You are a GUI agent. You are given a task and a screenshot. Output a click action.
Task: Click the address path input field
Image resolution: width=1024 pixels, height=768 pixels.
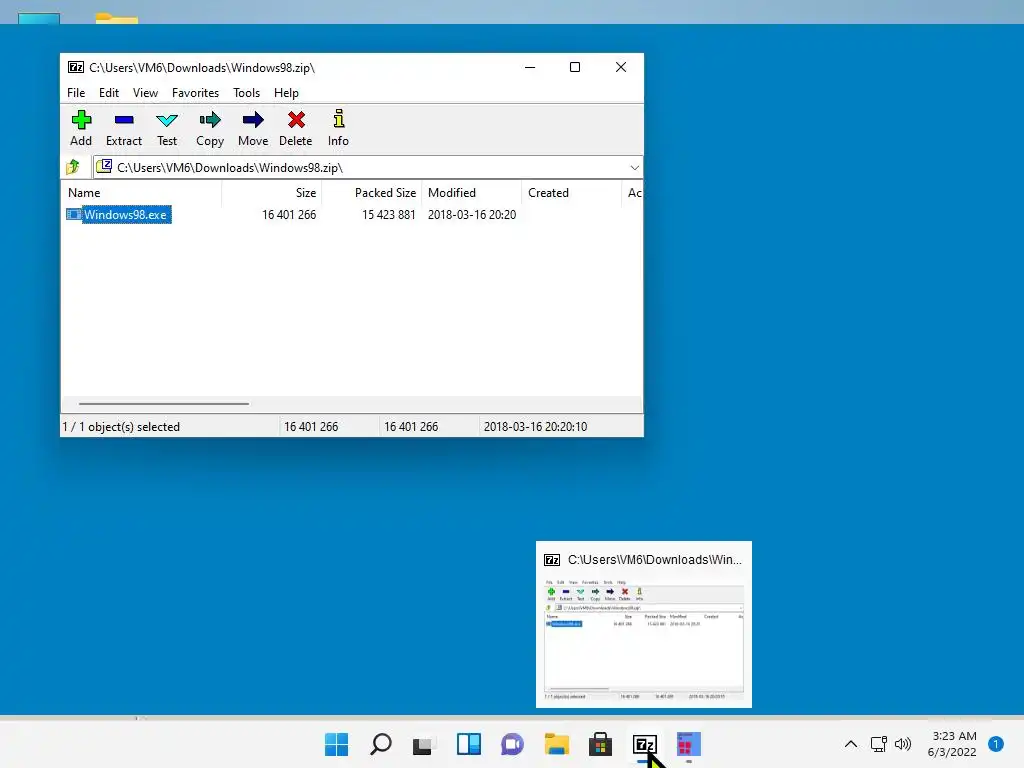[368, 168]
